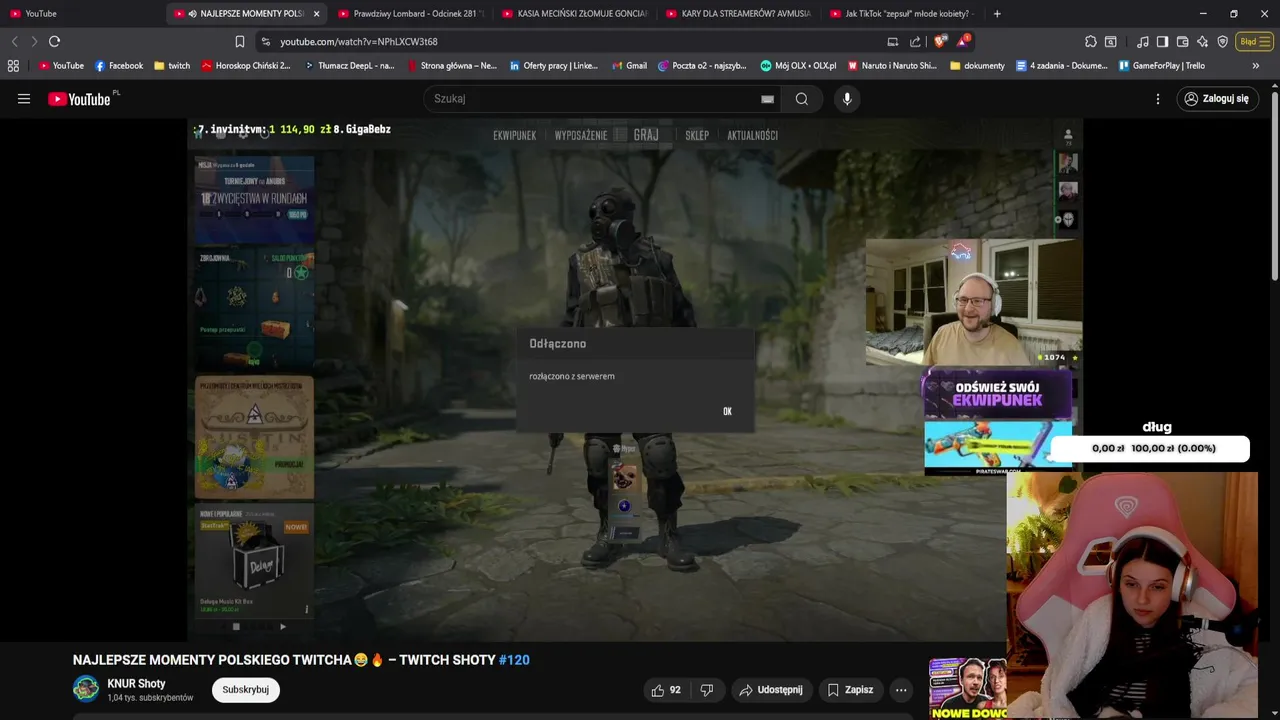The height and width of the screenshot is (720, 1280).
Task: Open the YouTube hamburger guide menu
Action: click(x=24, y=99)
